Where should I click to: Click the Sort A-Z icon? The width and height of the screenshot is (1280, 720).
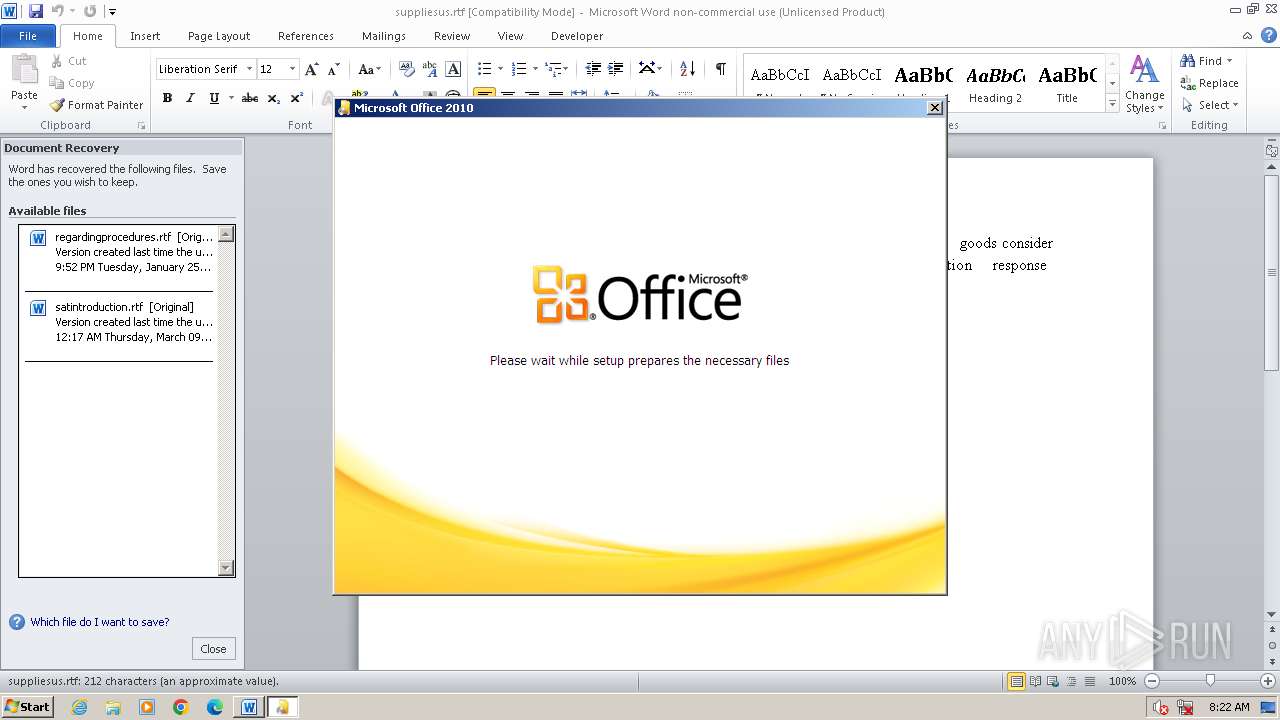[687, 69]
